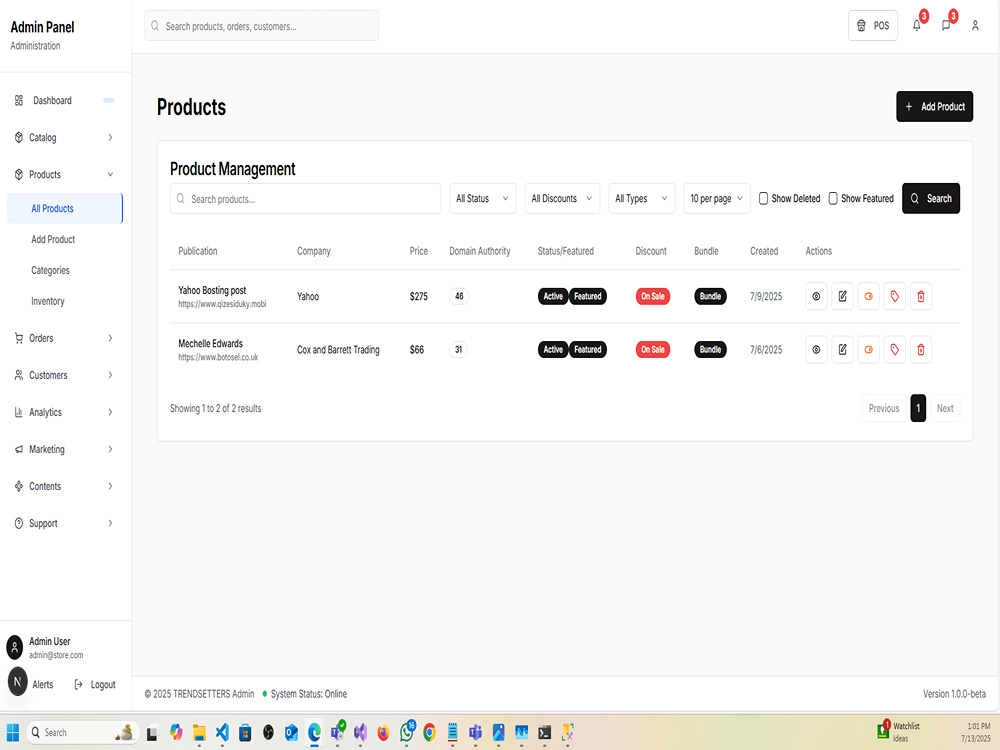
Task: Open Alerts in sidebar footer
Action: point(43,684)
